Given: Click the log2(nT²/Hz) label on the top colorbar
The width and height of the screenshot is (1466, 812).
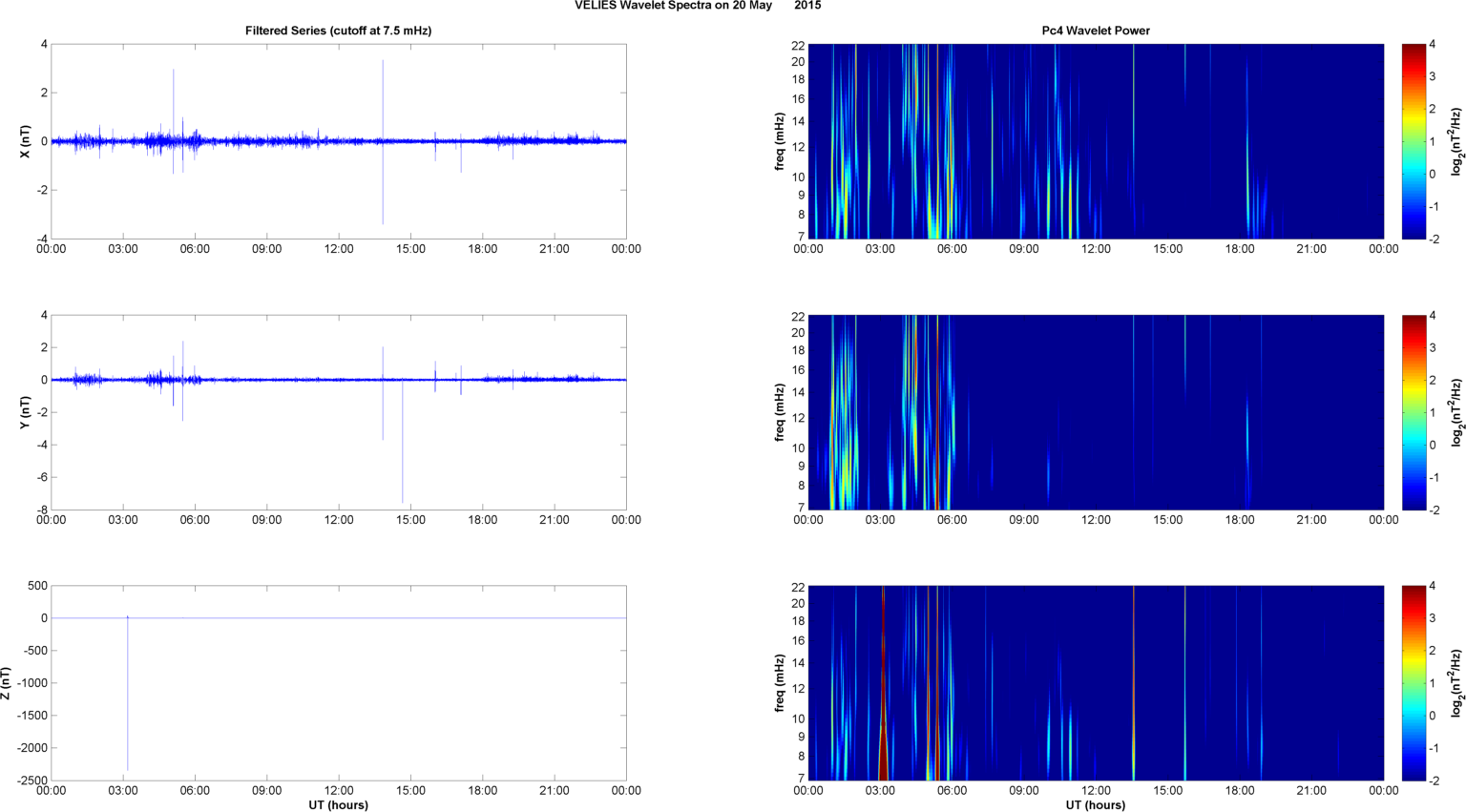Looking at the screenshot, I should tap(1456, 141).
